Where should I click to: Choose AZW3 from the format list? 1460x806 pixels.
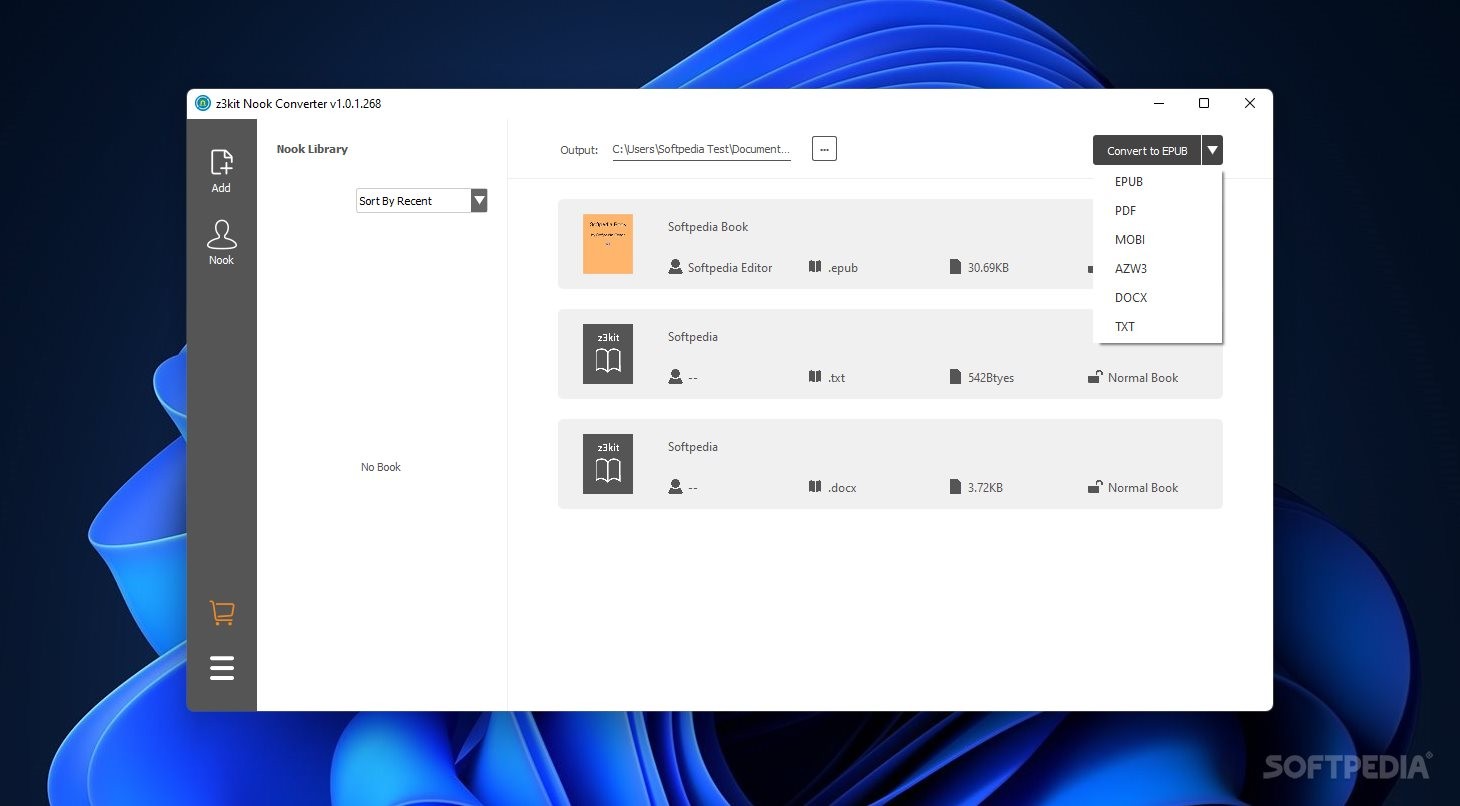pyautogui.click(x=1131, y=269)
